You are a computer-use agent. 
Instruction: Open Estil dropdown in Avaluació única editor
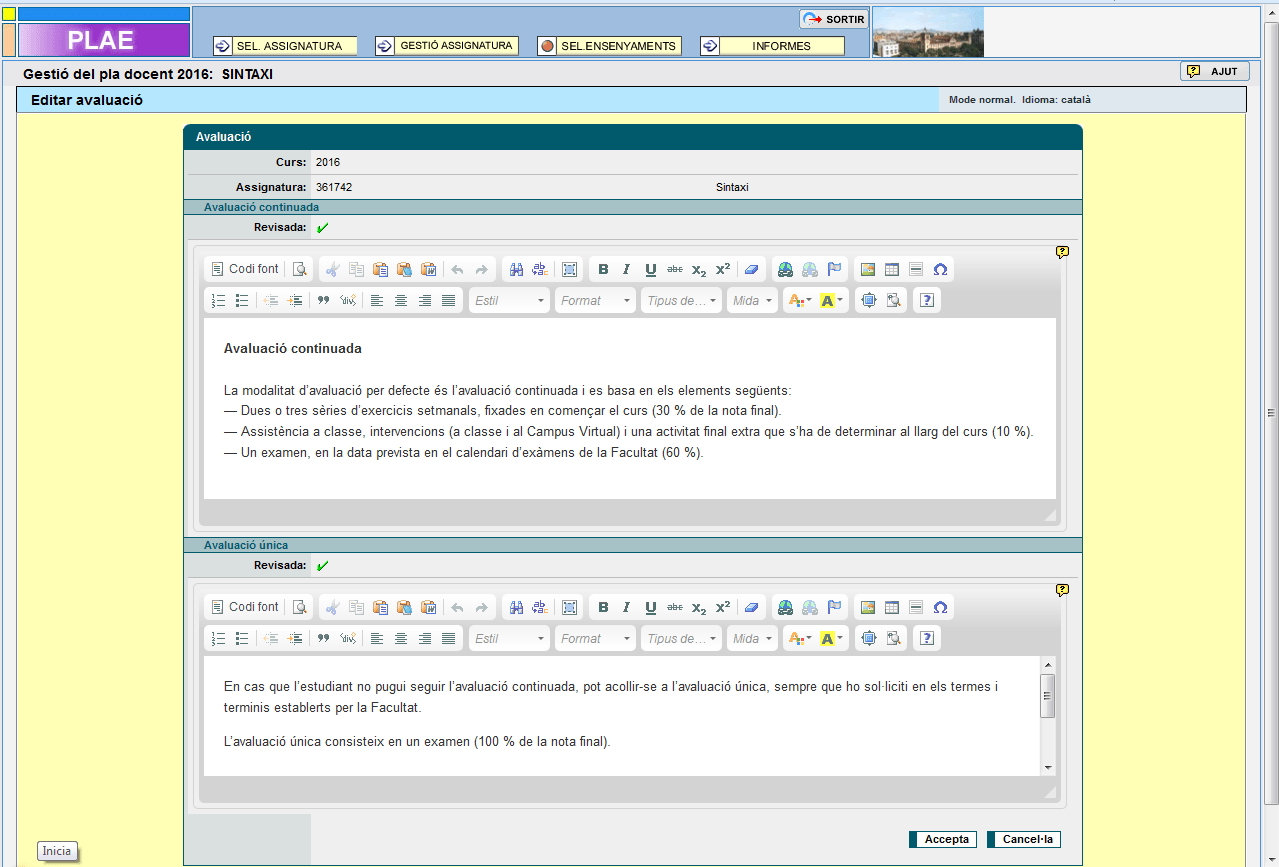(510, 638)
